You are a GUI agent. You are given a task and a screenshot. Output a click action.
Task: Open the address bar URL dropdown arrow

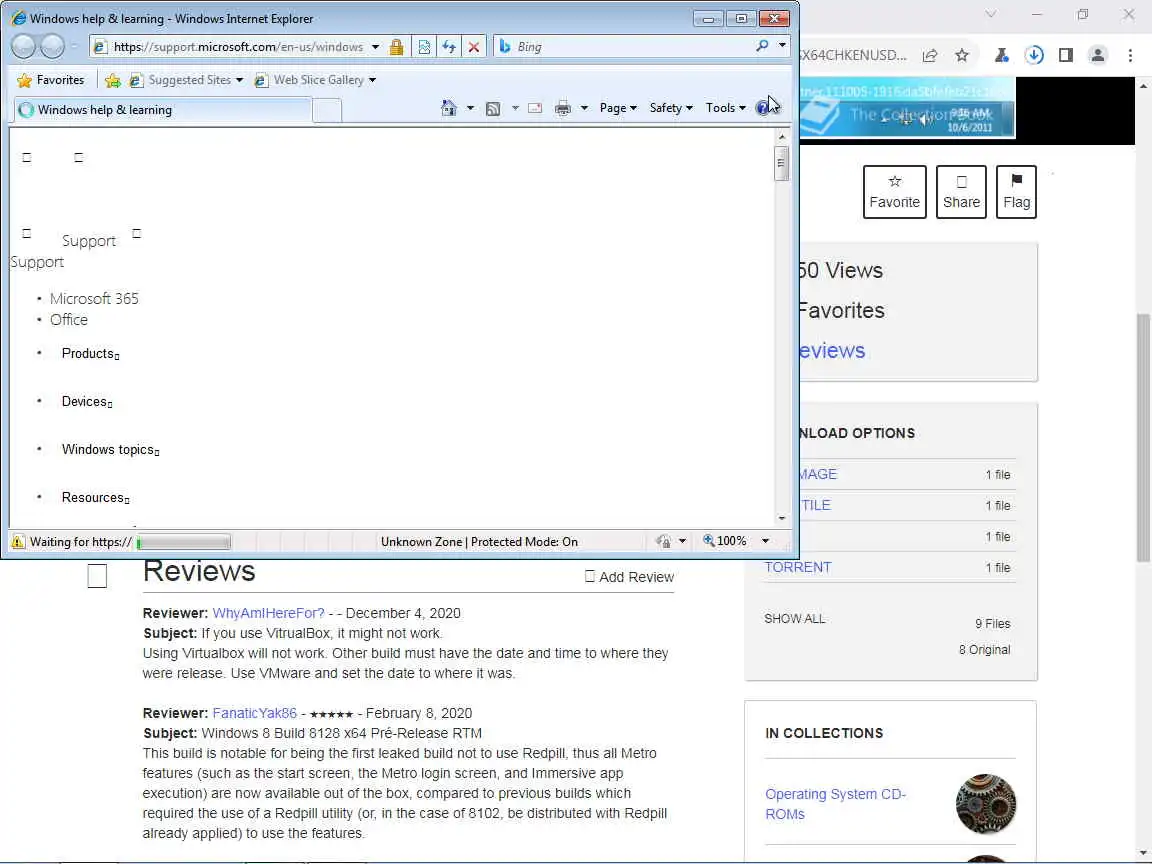[x=375, y=47]
